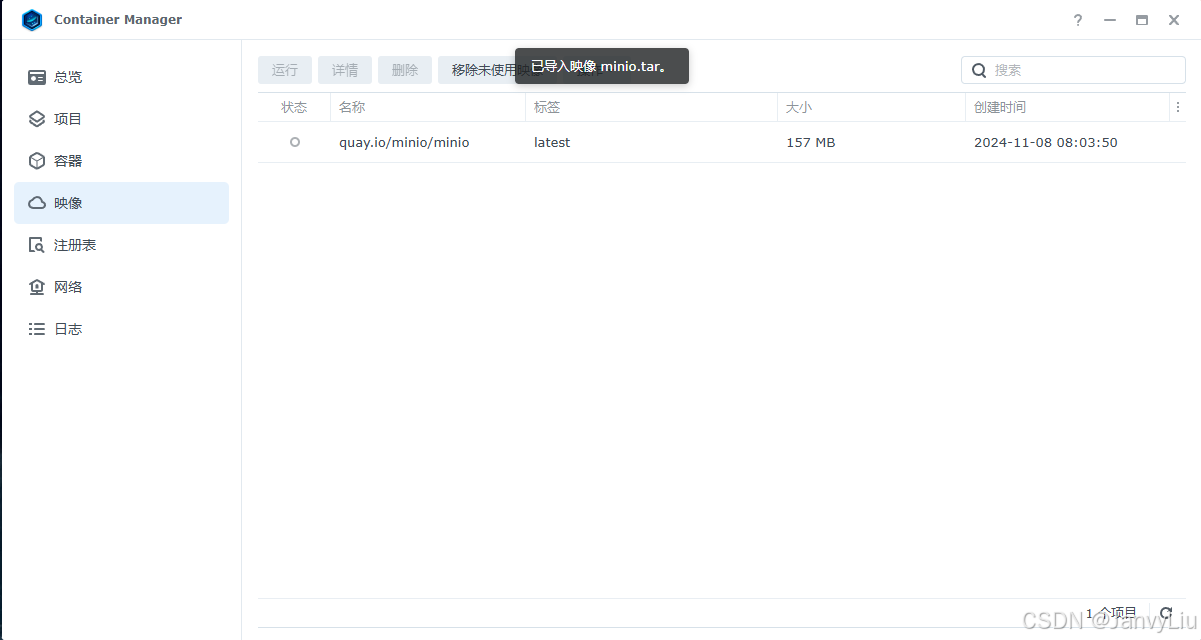Click the 项目 layers sidebar icon
1201x640 pixels.
pyautogui.click(x=37, y=119)
